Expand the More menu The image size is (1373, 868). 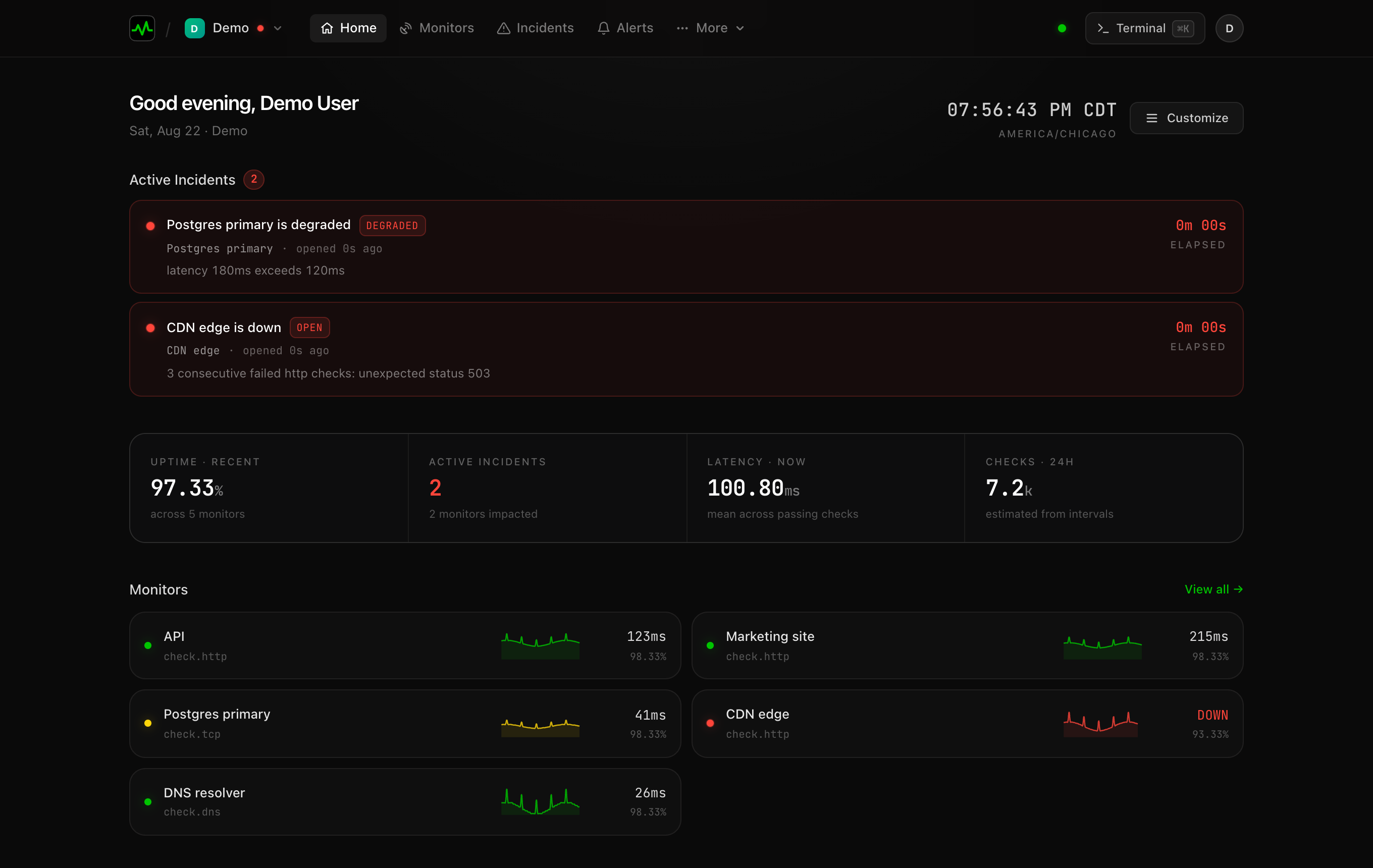[710, 28]
